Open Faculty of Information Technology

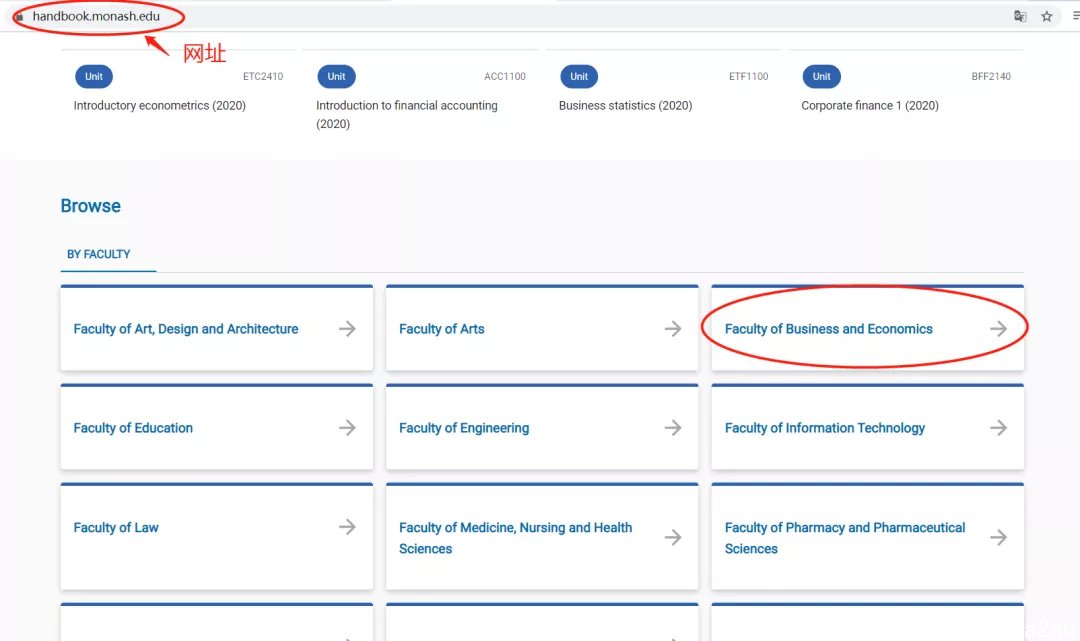(x=868, y=427)
